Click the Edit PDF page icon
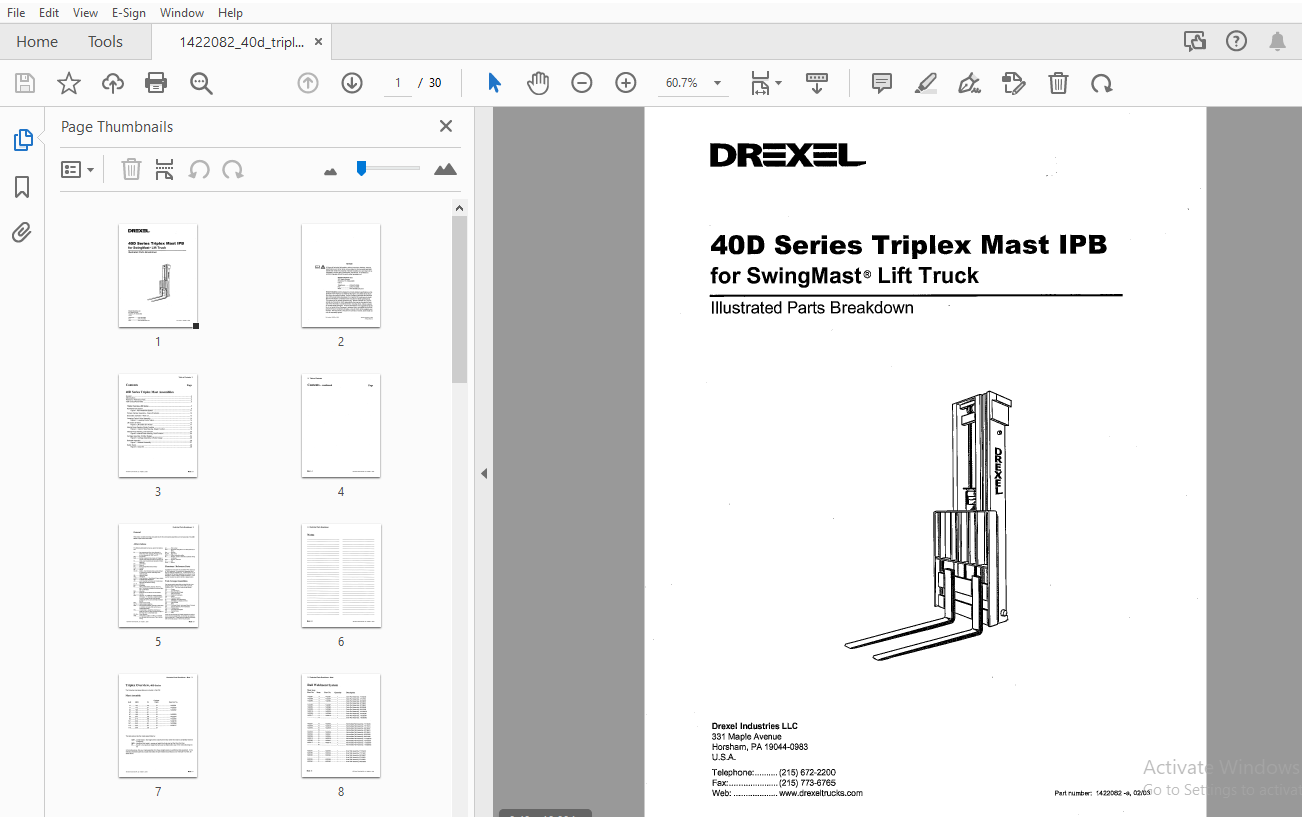The height and width of the screenshot is (817, 1302). pos(1014,83)
